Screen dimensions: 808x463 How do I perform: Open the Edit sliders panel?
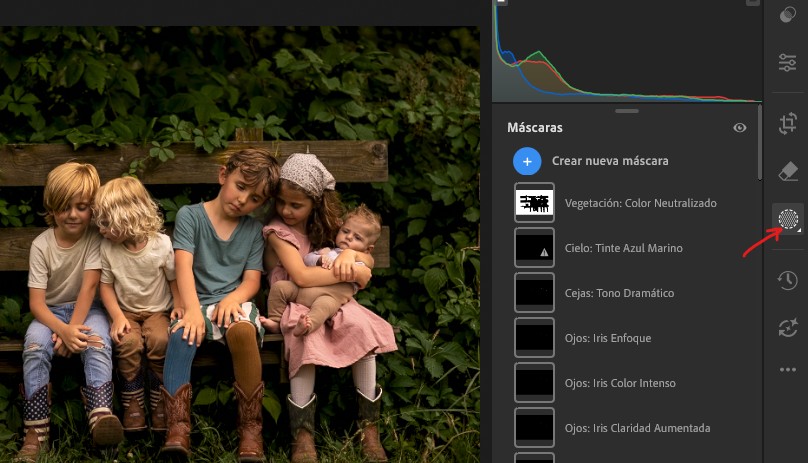[787, 63]
